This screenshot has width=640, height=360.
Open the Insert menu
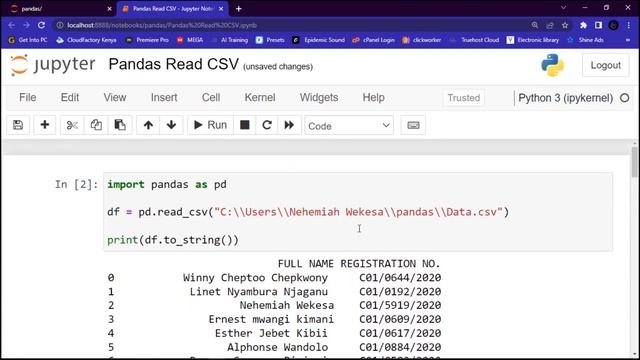[164, 98]
